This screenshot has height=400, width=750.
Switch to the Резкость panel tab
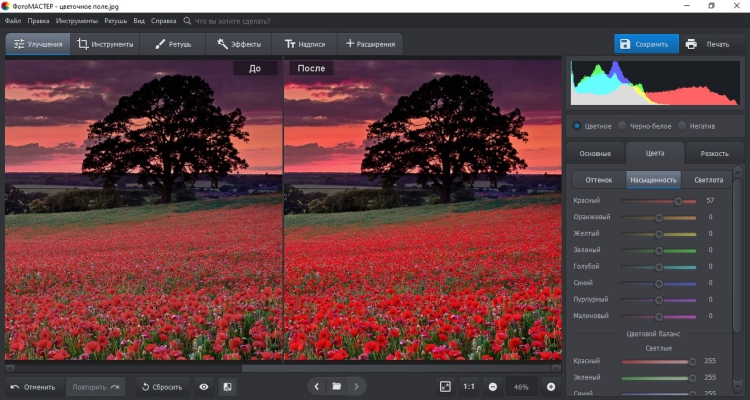point(714,153)
